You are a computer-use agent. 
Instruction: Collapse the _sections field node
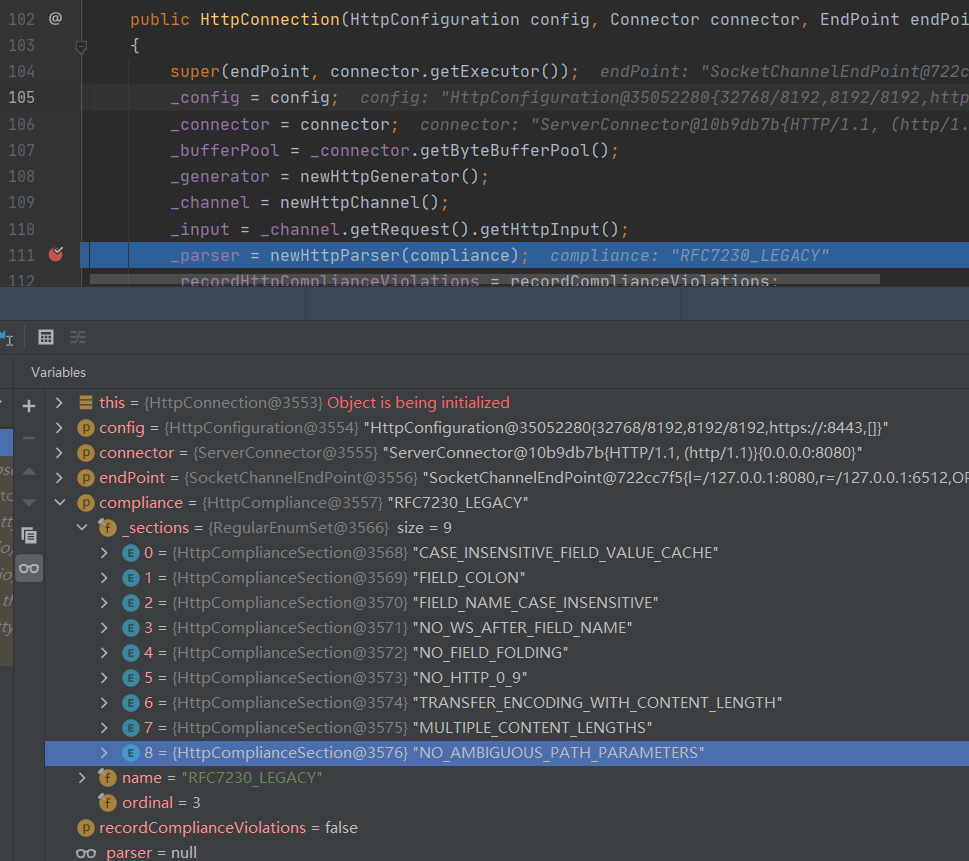tap(83, 528)
